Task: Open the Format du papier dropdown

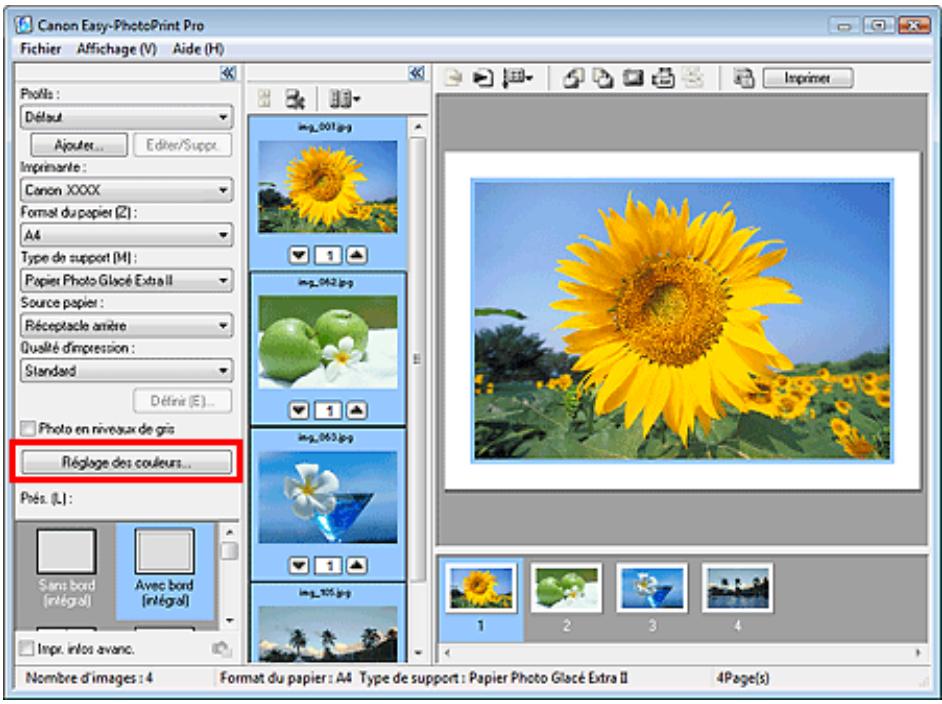Action: (x=127, y=235)
